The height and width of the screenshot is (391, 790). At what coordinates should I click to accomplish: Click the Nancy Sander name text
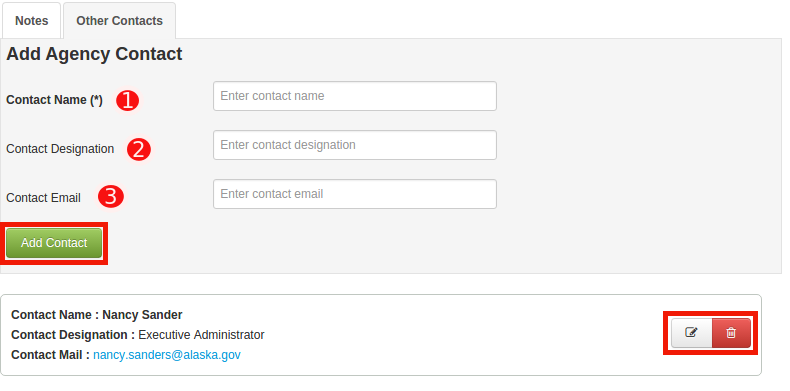142,315
